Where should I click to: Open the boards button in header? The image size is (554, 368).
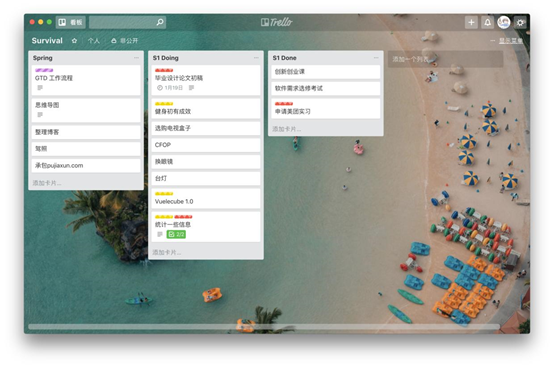click(71, 22)
